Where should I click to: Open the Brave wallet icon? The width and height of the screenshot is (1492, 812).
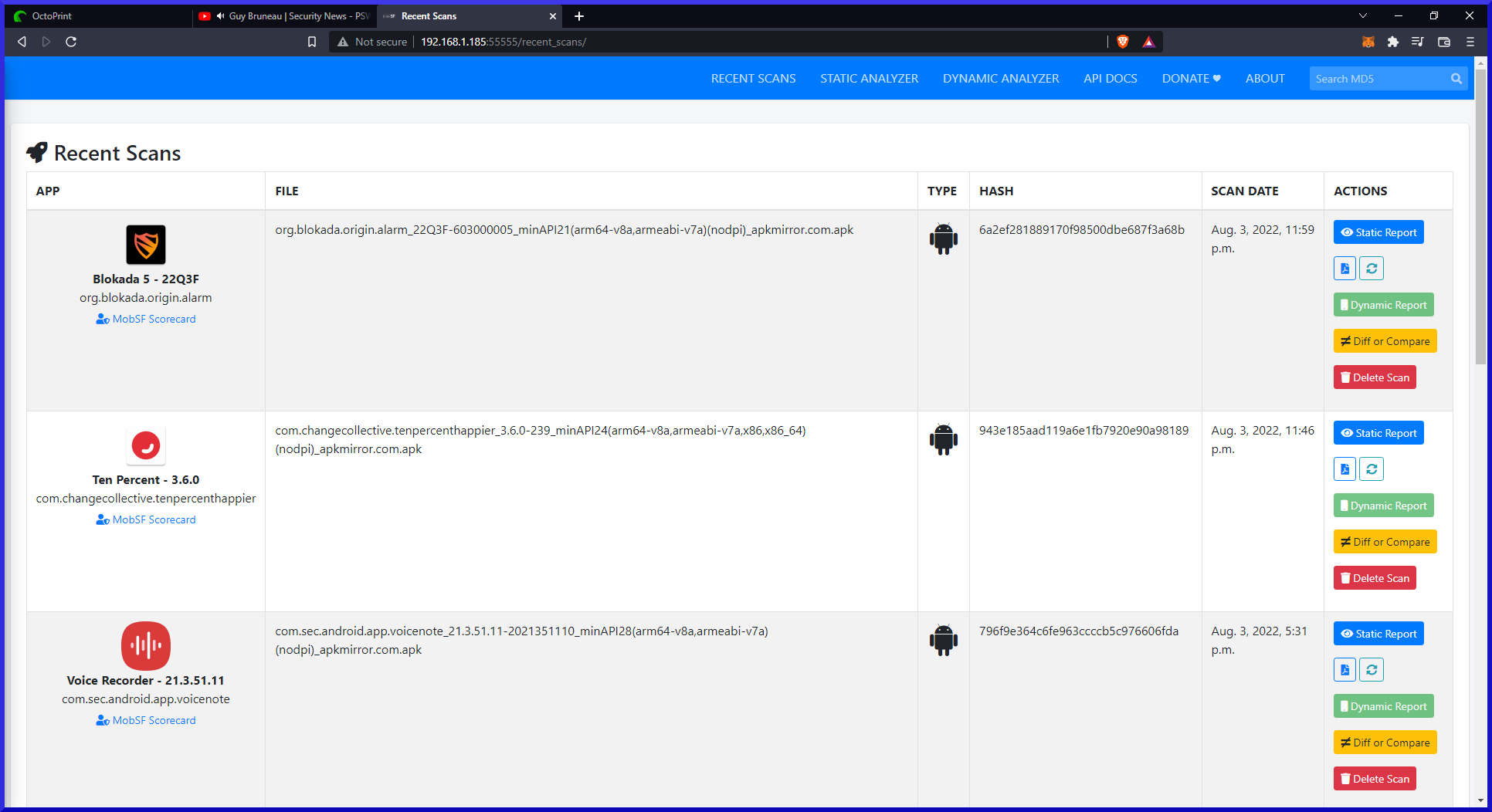pyautogui.click(x=1443, y=42)
